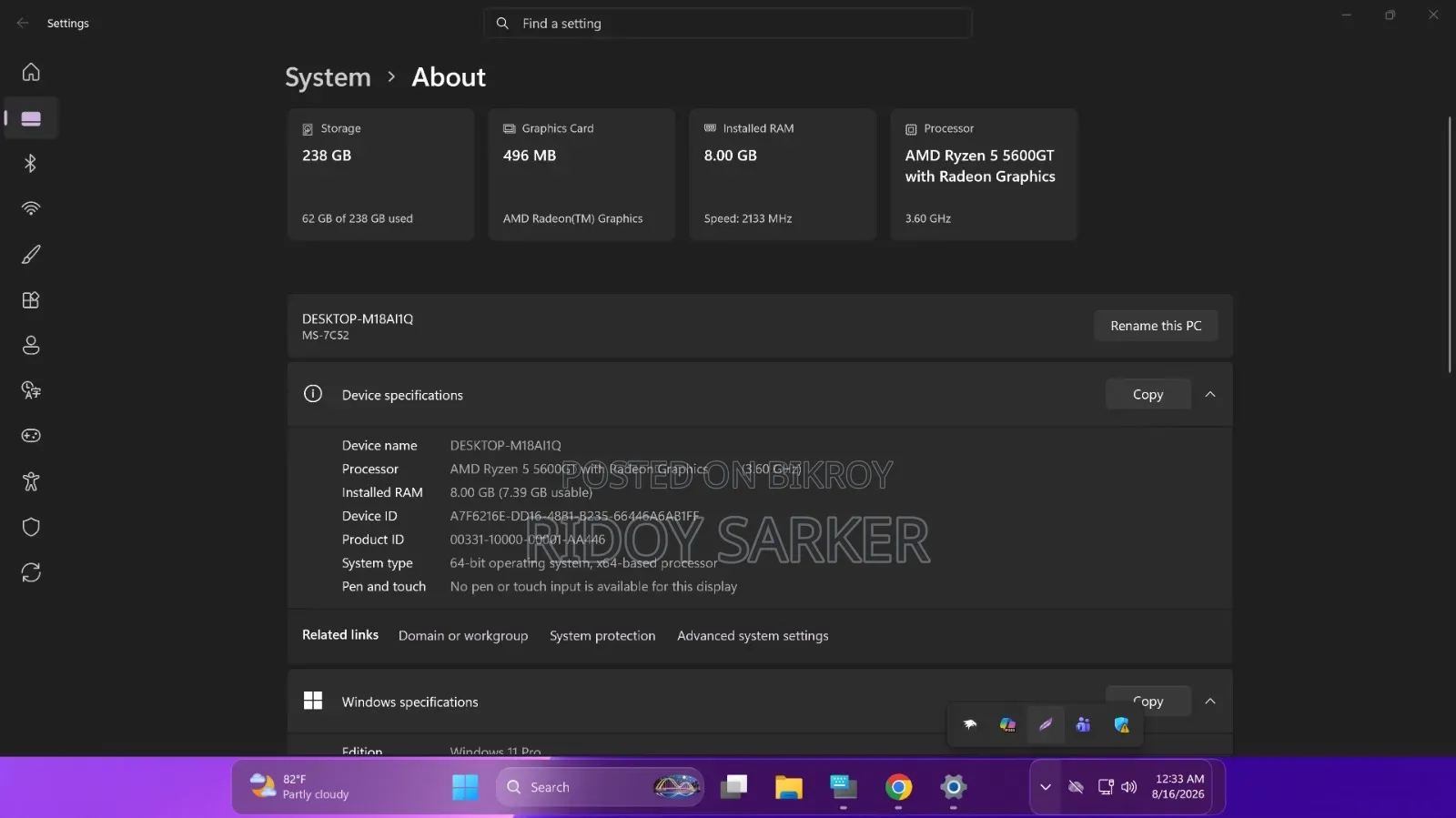Viewport: 1456px width, 818px height.
Task: Open the Installed RAM 8.00 GB card
Action: pos(783,174)
